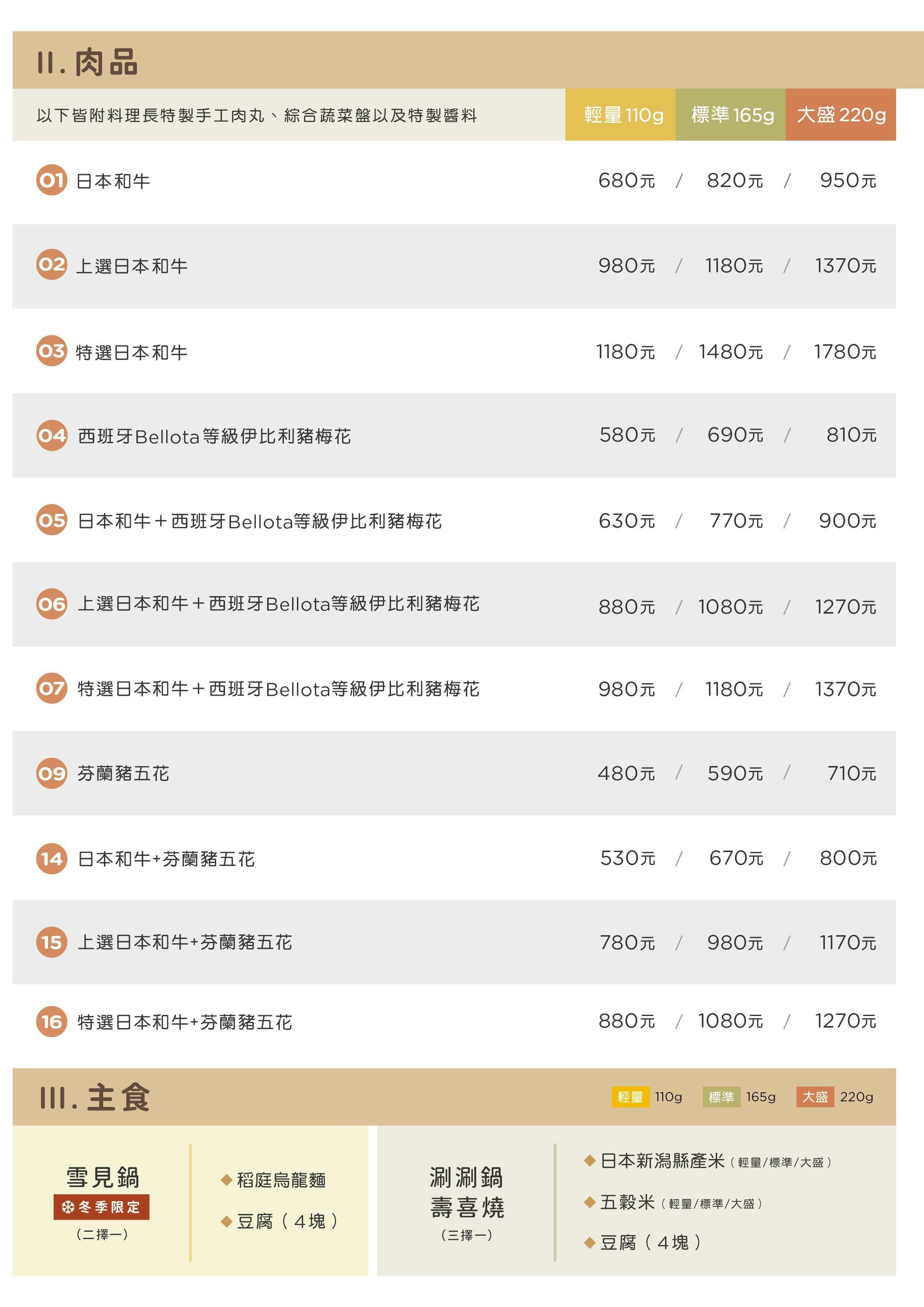Image resolution: width=924 pixels, height=1307 pixels.
Task: Click the 1780元 price for 特選日本和牛
Action: click(x=844, y=352)
